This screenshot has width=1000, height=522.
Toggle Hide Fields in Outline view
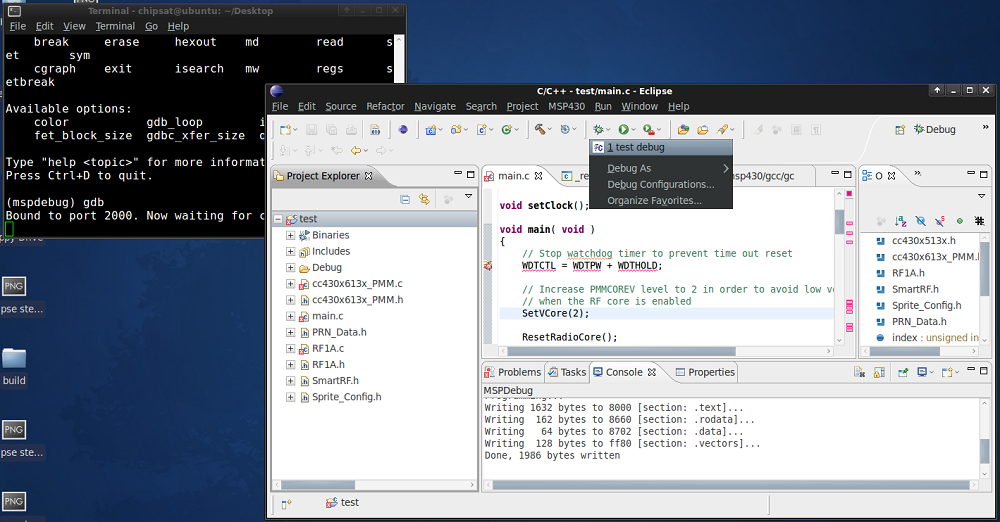[x=920, y=221]
